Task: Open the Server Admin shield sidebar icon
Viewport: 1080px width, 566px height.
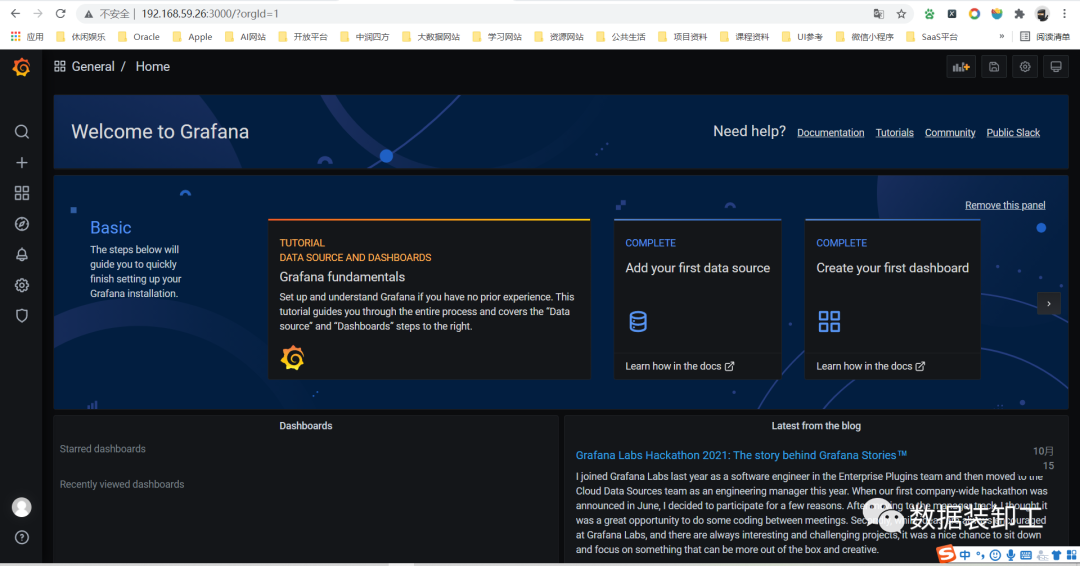Action: [22, 315]
